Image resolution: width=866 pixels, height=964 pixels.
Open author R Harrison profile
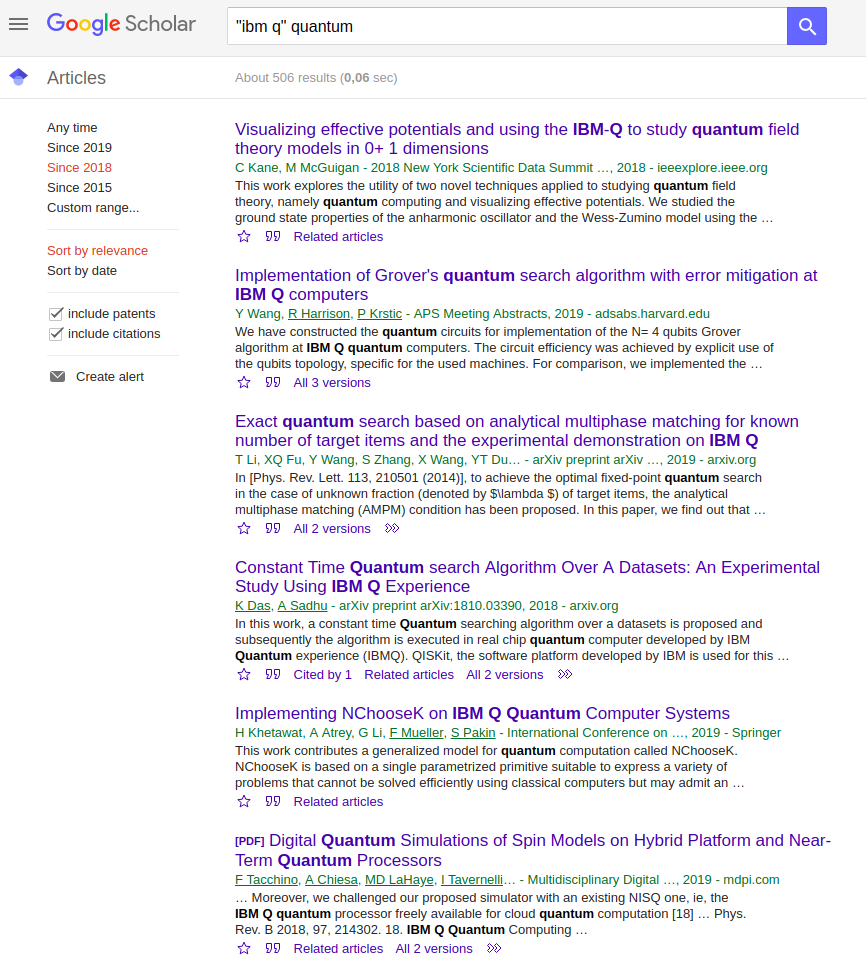point(319,314)
